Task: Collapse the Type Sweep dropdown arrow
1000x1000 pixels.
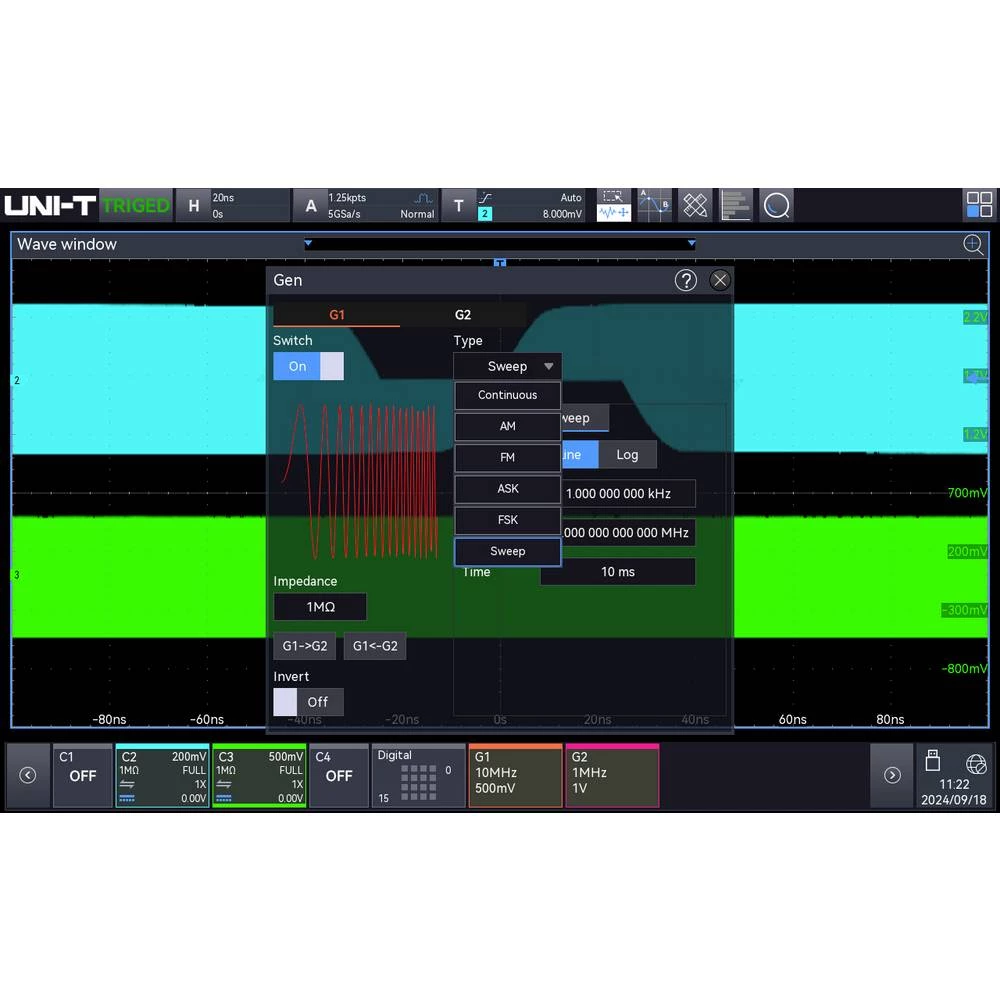Action: click(x=548, y=366)
